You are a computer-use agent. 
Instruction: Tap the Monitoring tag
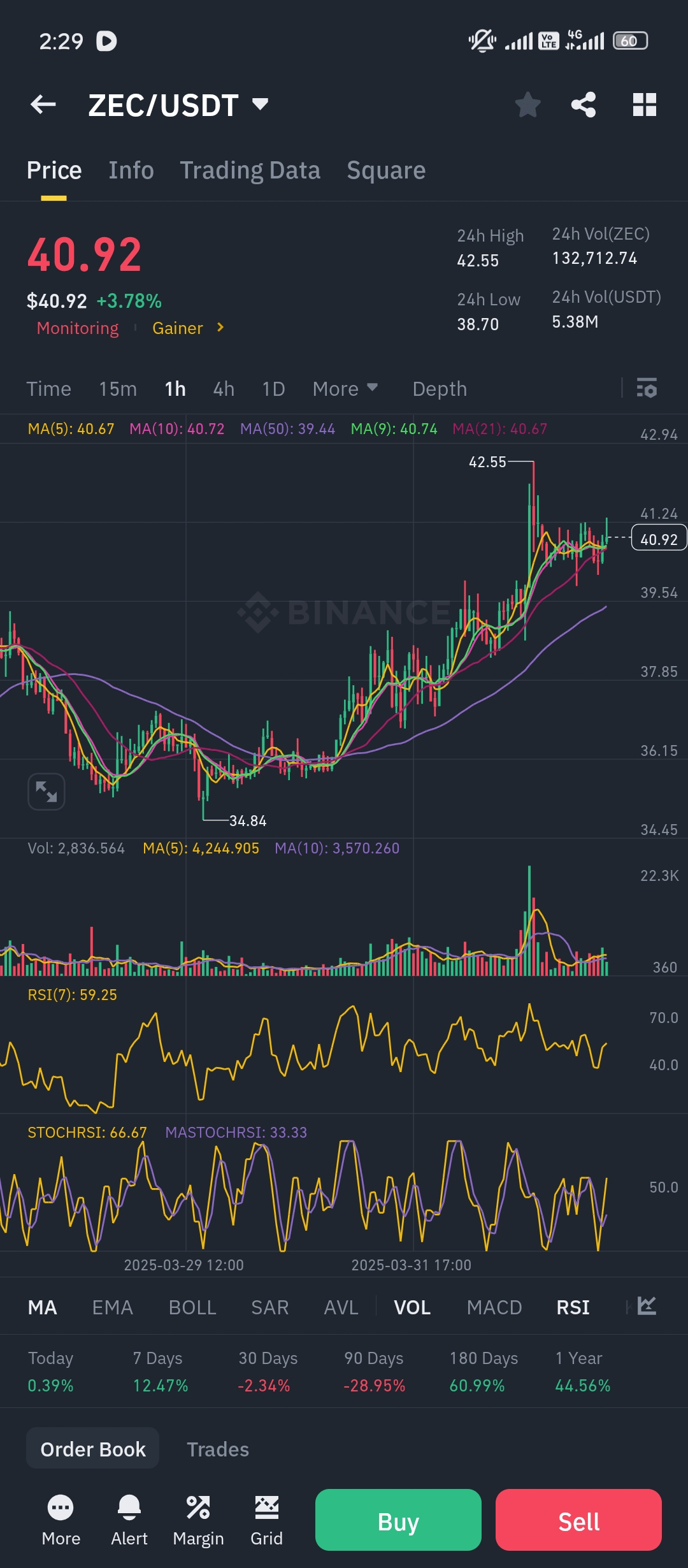78,328
